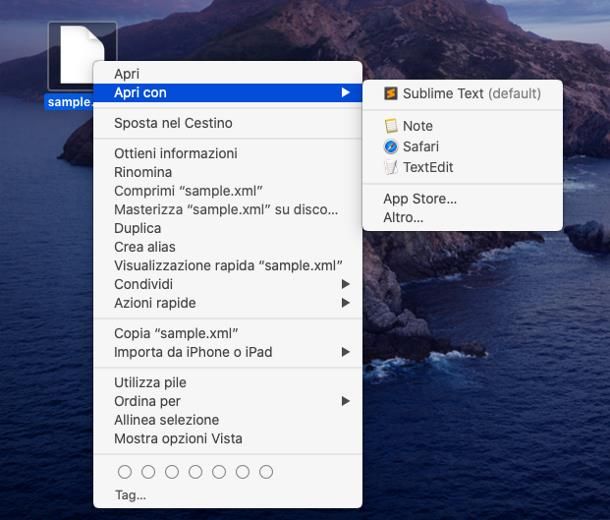Open Ottieni informazioni
Image resolution: width=610 pixels, height=520 pixels.
point(228,153)
